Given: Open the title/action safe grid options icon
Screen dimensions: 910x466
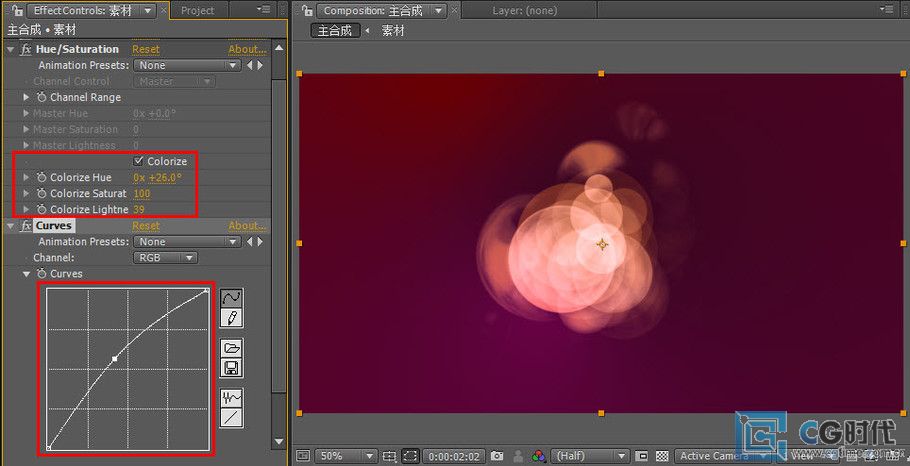Looking at the screenshot, I should click(x=389, y=456).
